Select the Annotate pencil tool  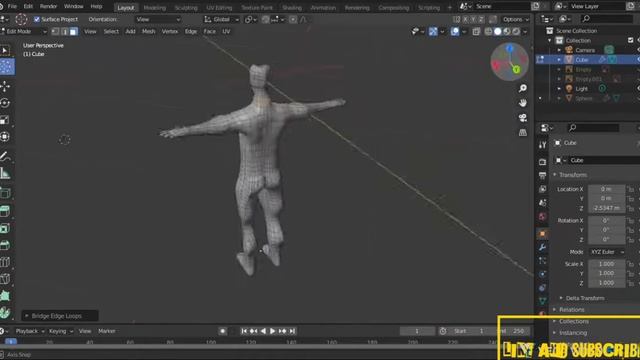(5, 156)
